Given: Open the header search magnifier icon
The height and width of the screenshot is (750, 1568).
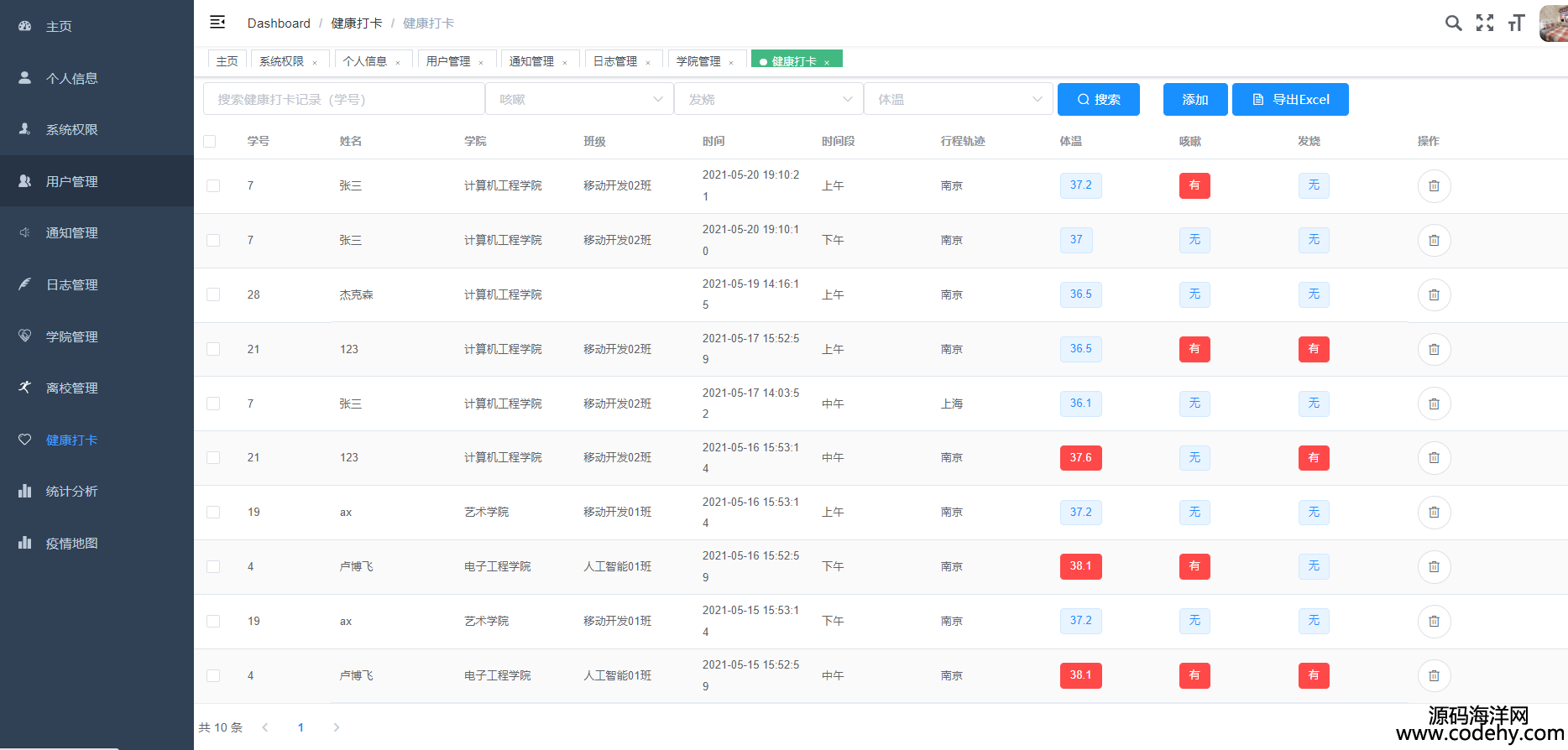Looking at the screenshot, I should click(x=1453, y=23).
